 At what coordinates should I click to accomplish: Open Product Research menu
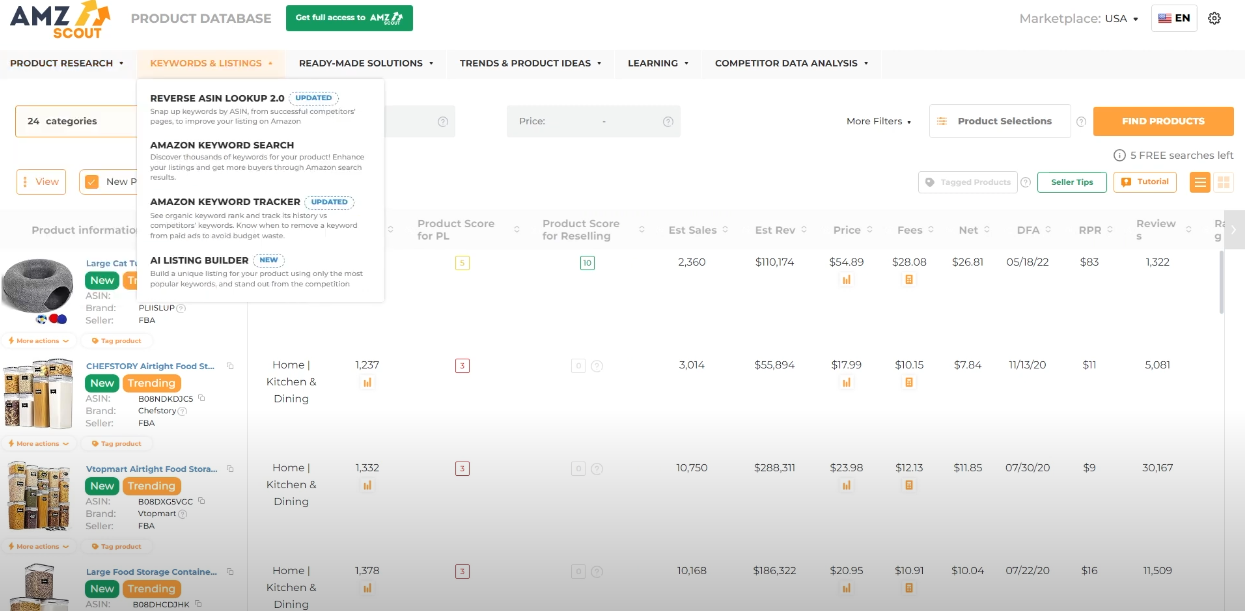(x=67, y=63)
